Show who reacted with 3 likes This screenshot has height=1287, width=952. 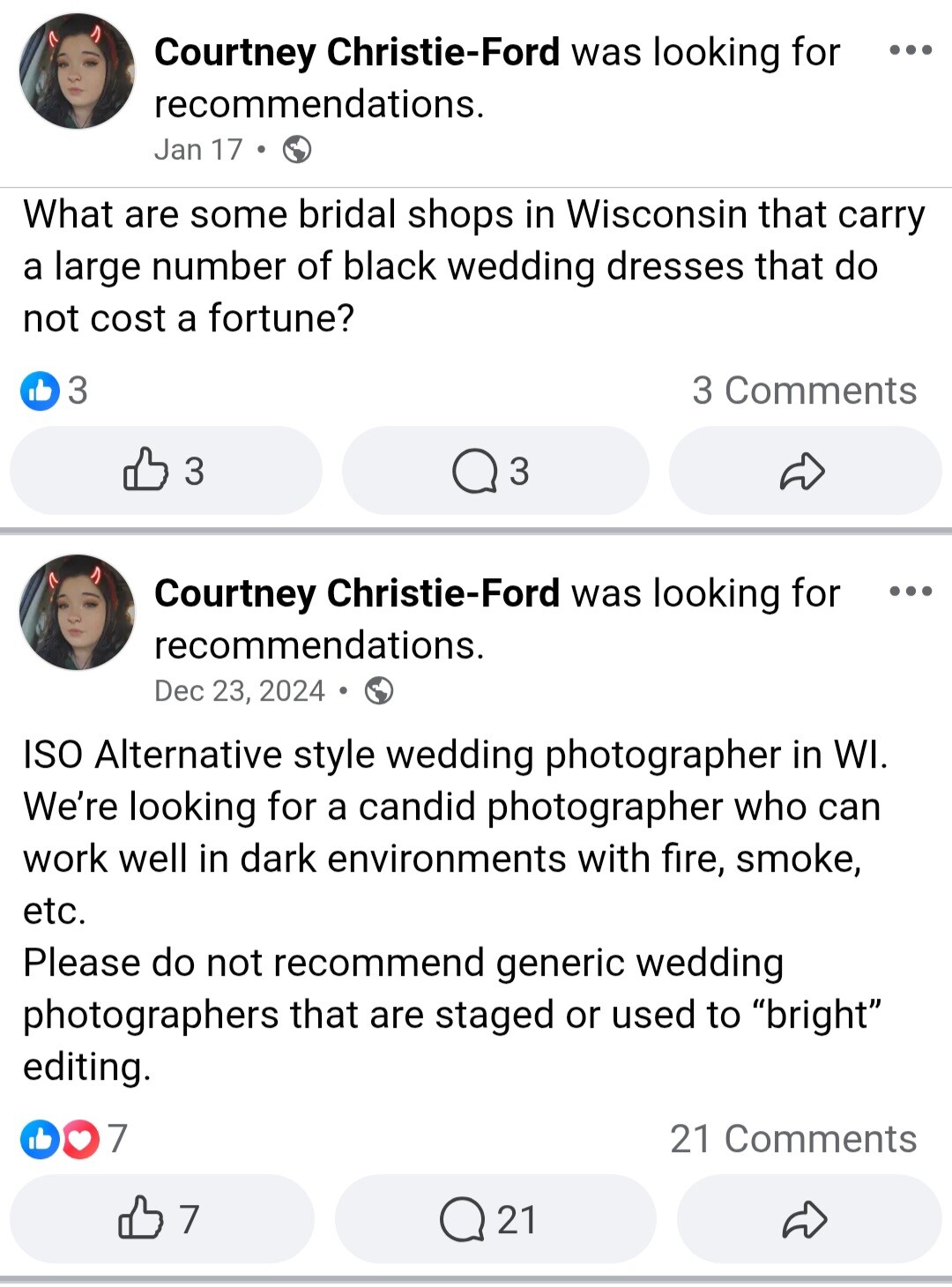pyautogui.click(x=55, y=391)
